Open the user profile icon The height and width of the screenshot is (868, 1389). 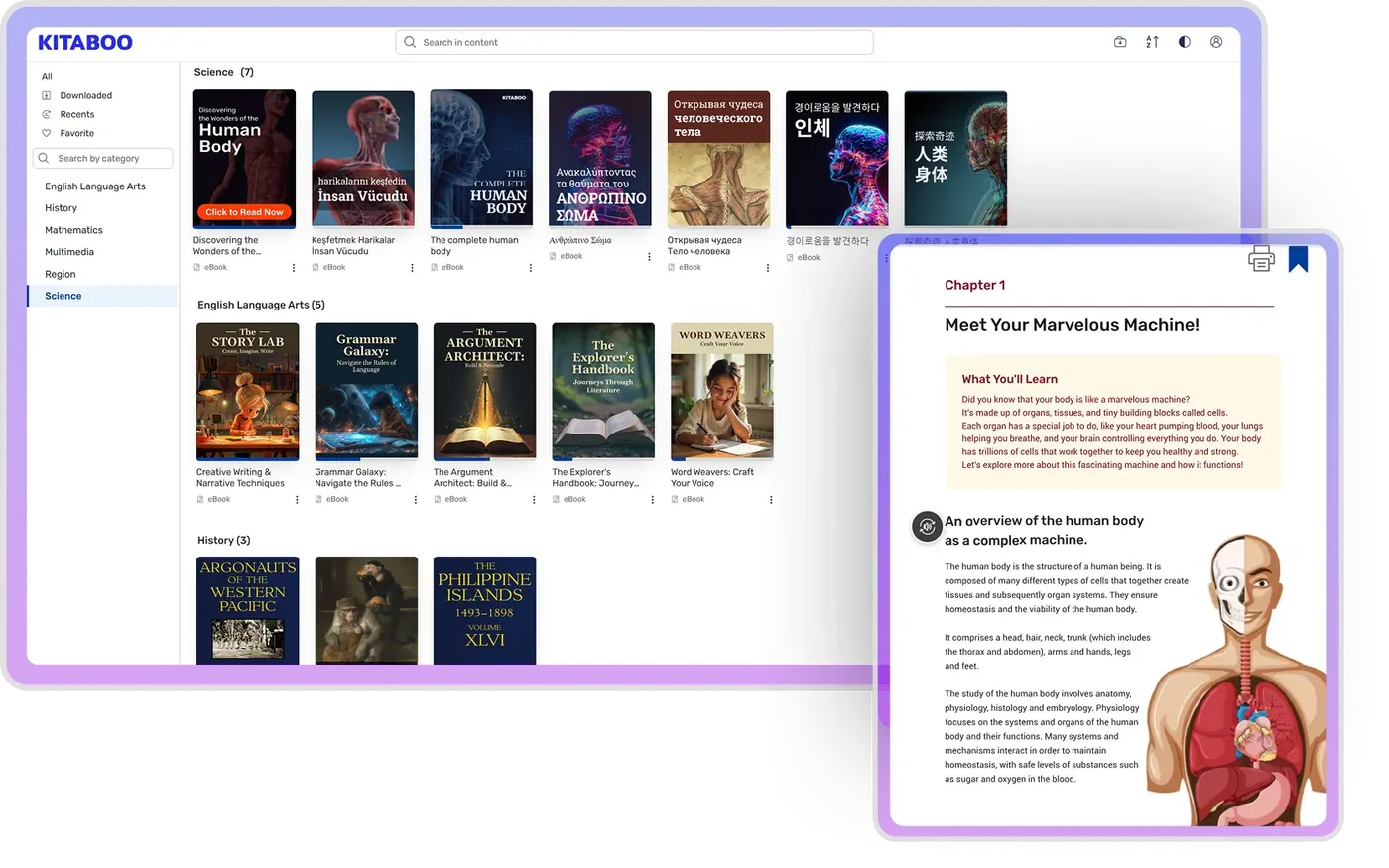(x=1216, y=42)
